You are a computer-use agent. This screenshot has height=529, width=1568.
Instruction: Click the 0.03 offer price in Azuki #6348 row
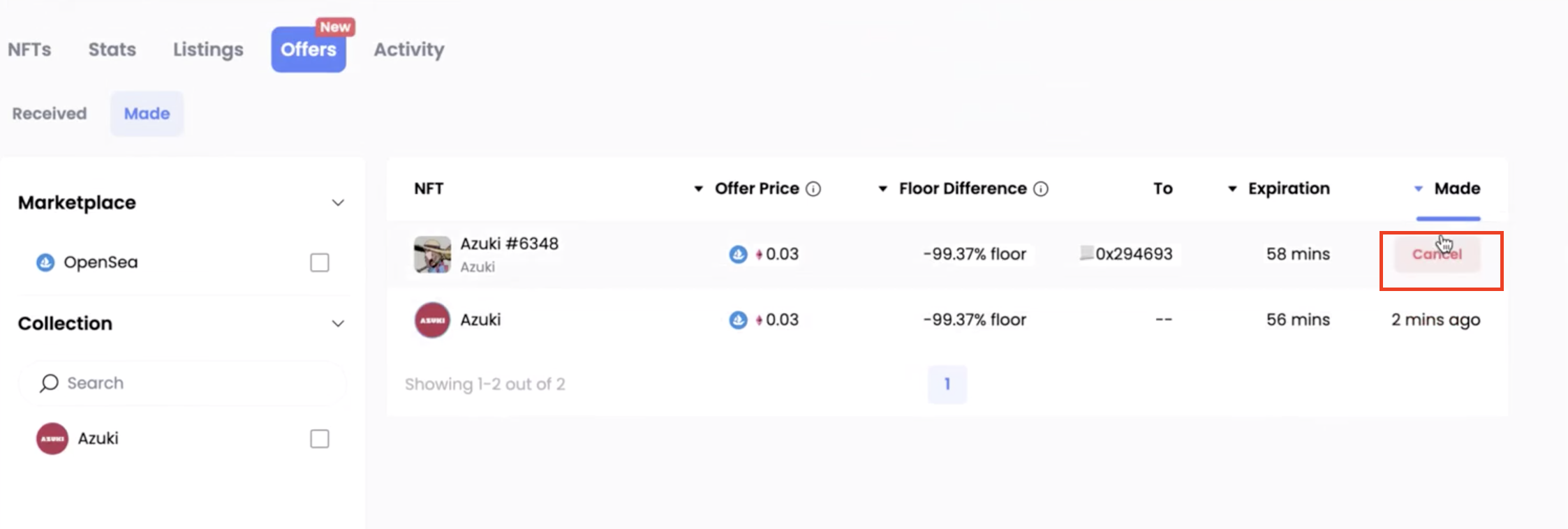pyautogui.click(x=782, y=254)
